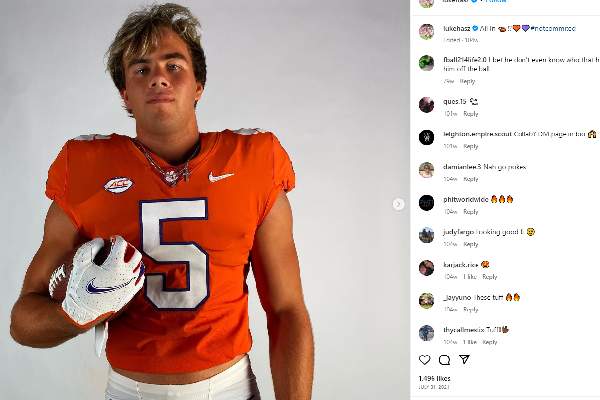Open the phittworldwide commenter avatar
The image size is (600, 400).
pos(426,202)
